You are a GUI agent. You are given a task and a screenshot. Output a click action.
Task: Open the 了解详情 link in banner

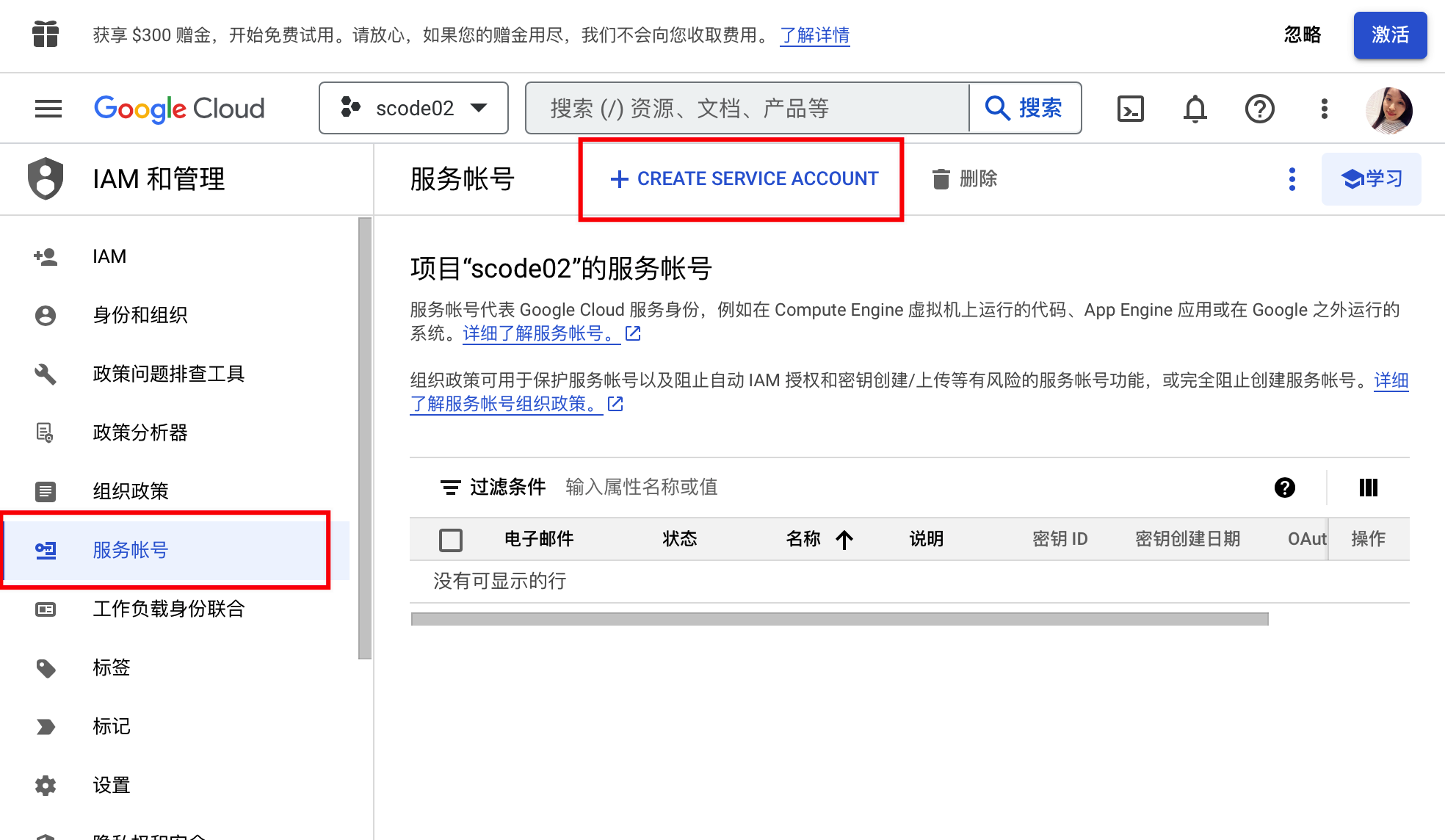814,35
